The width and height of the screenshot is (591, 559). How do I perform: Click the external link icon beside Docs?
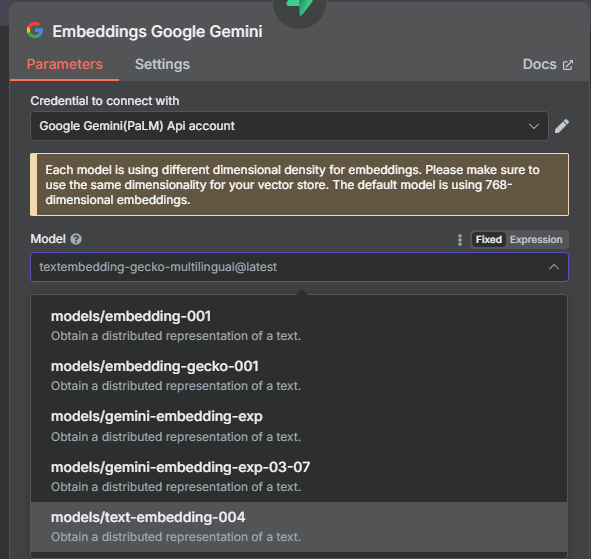(x=568, y=65)
